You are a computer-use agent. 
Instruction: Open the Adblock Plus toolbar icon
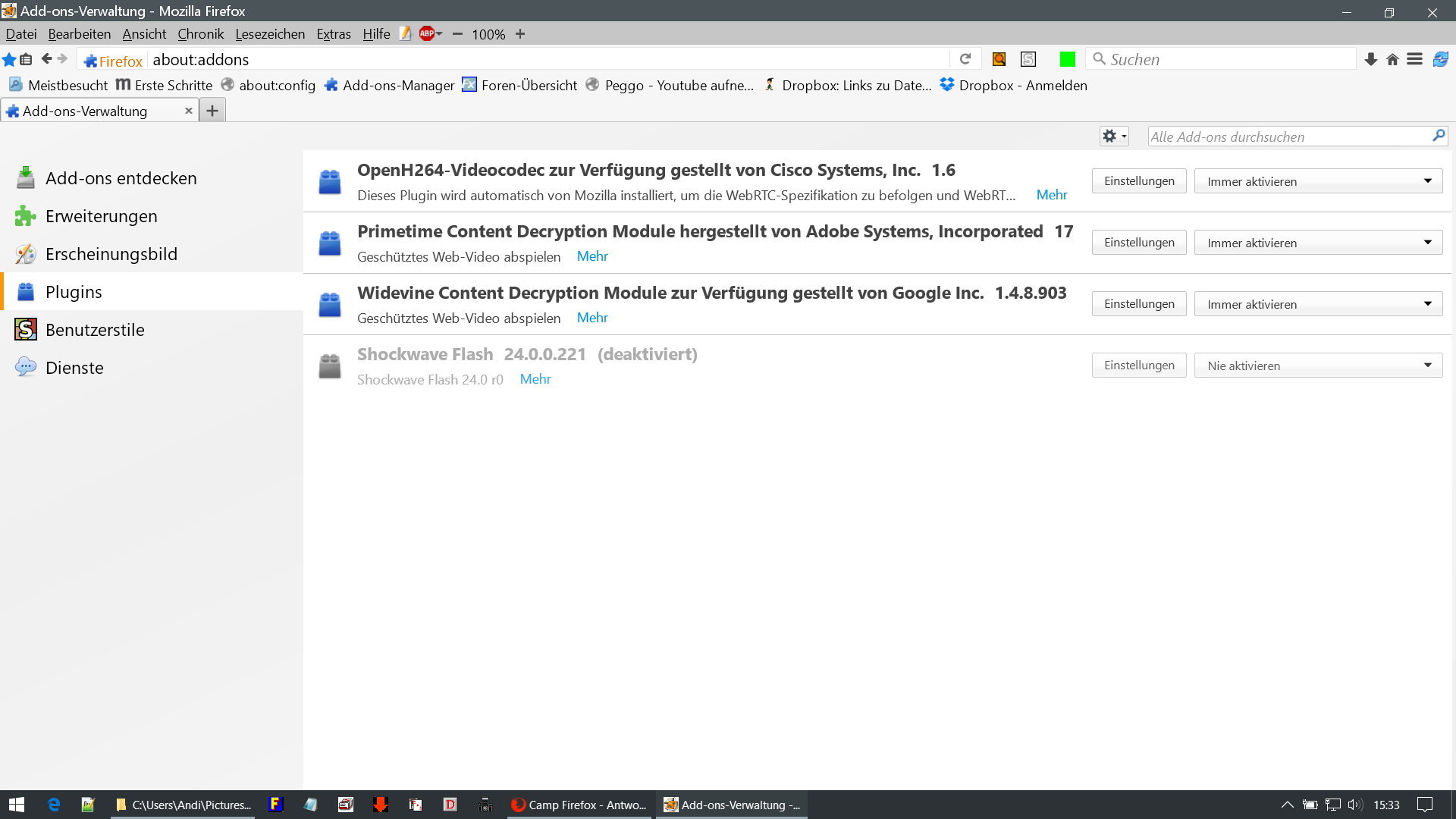pyautogui.click(x=428, y=33)
